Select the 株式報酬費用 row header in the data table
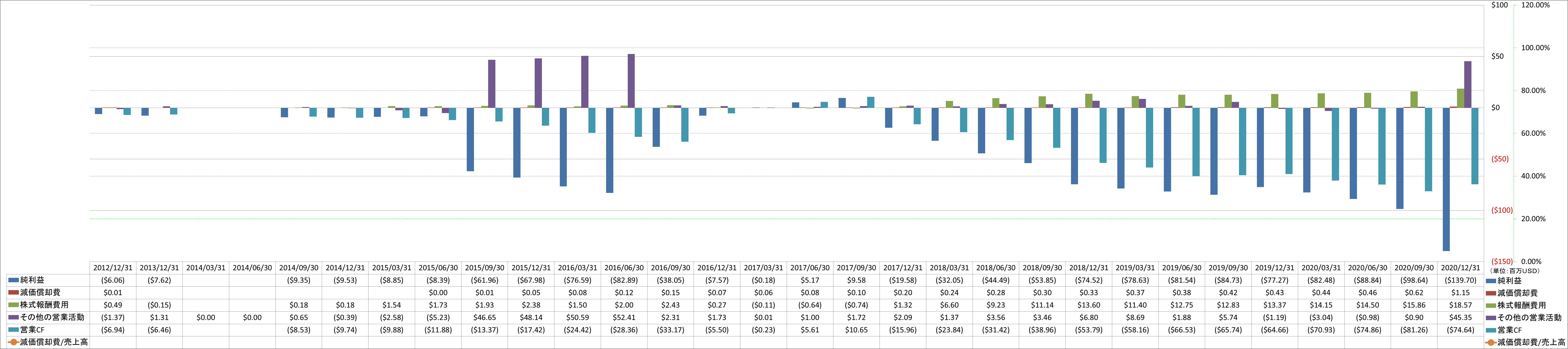This screenshot has height=349, width=1568. [x=48, y=305]
